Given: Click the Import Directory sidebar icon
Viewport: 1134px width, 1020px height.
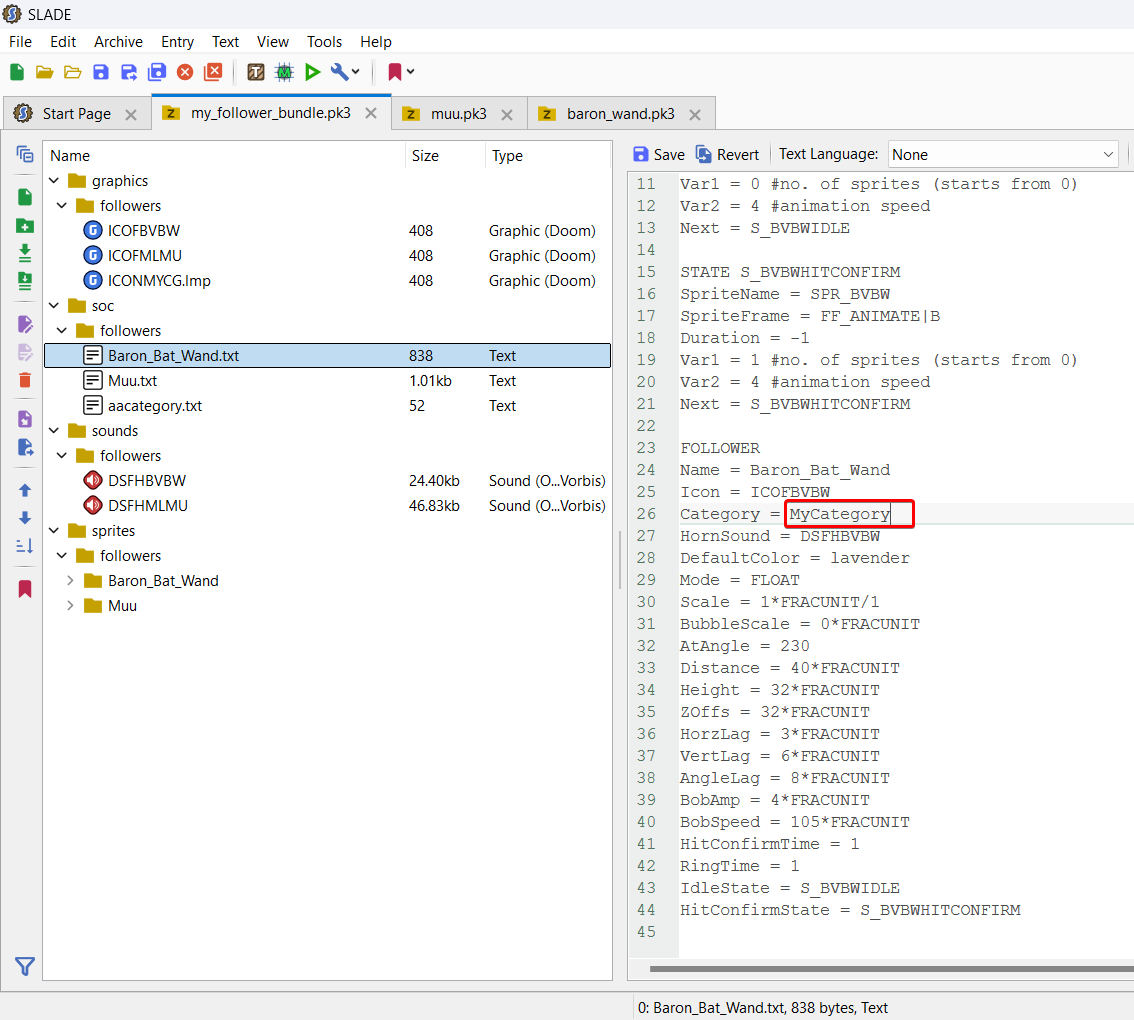Looking at the screenshot, I should point(25,280).
